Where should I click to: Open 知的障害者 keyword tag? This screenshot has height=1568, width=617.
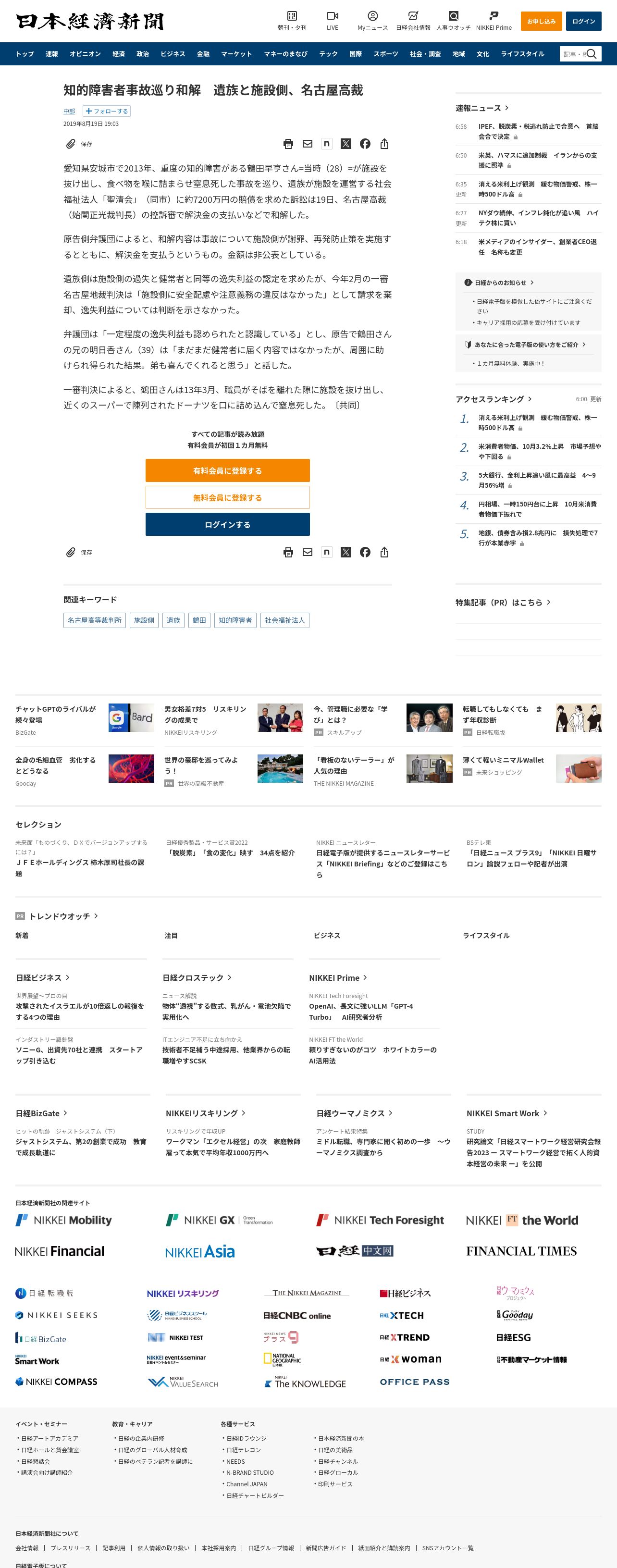click(x=235, y=620)
